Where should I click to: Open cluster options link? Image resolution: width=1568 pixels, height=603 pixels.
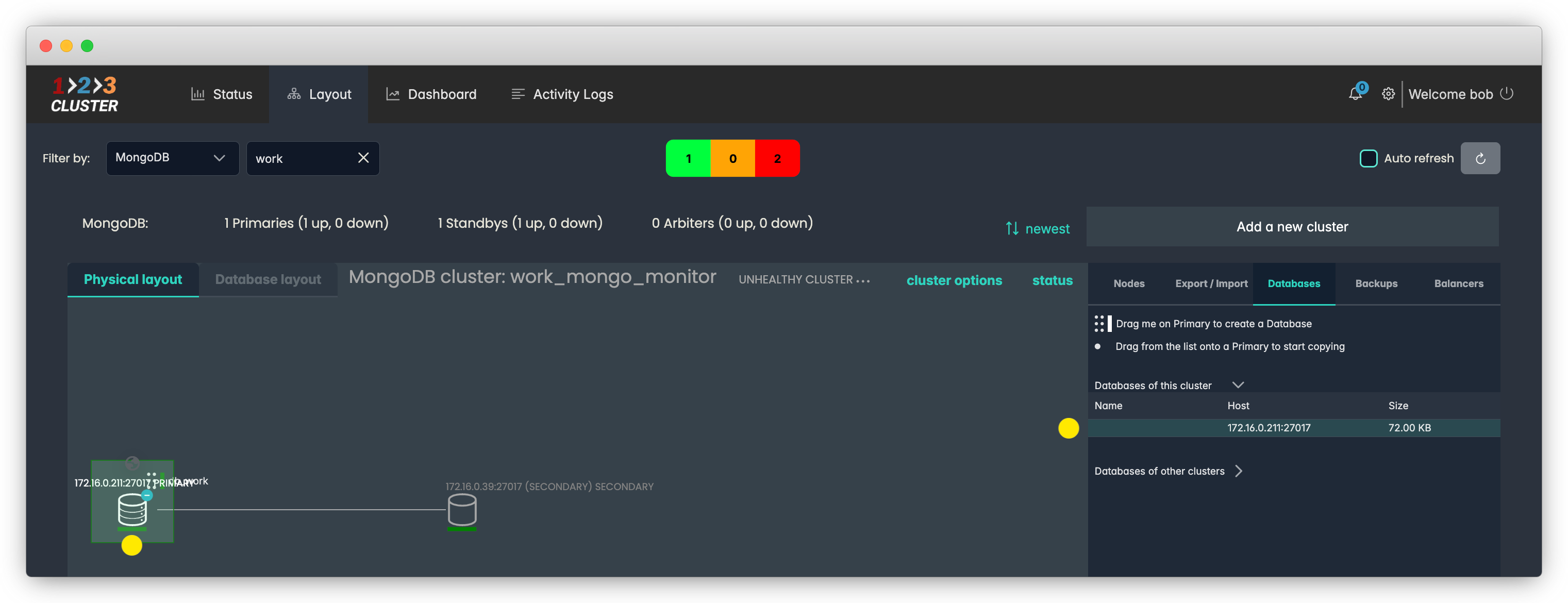click(954, 280)
